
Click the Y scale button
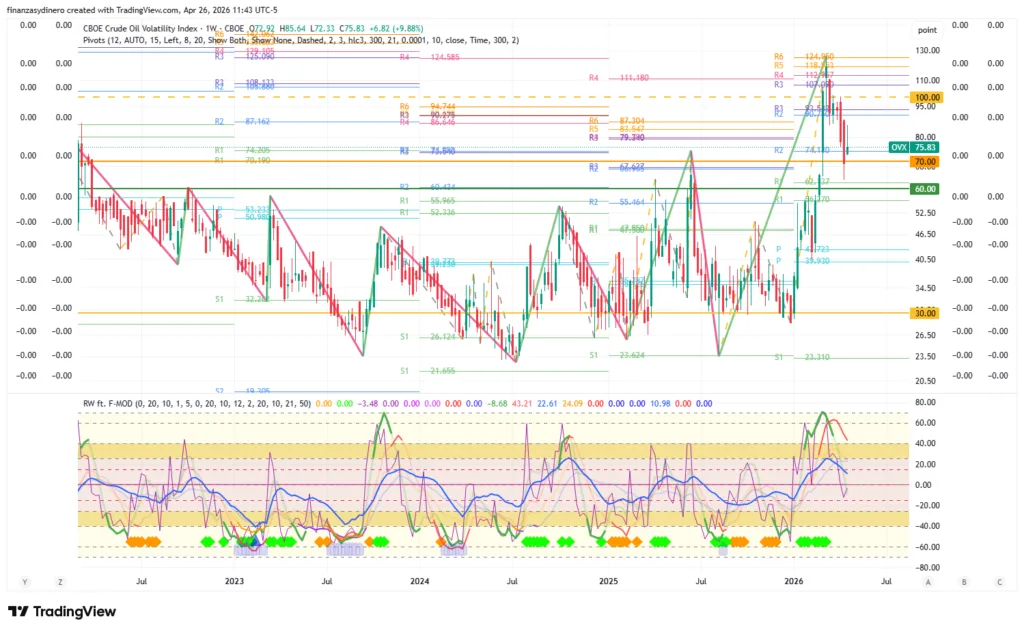coord(26,581)
